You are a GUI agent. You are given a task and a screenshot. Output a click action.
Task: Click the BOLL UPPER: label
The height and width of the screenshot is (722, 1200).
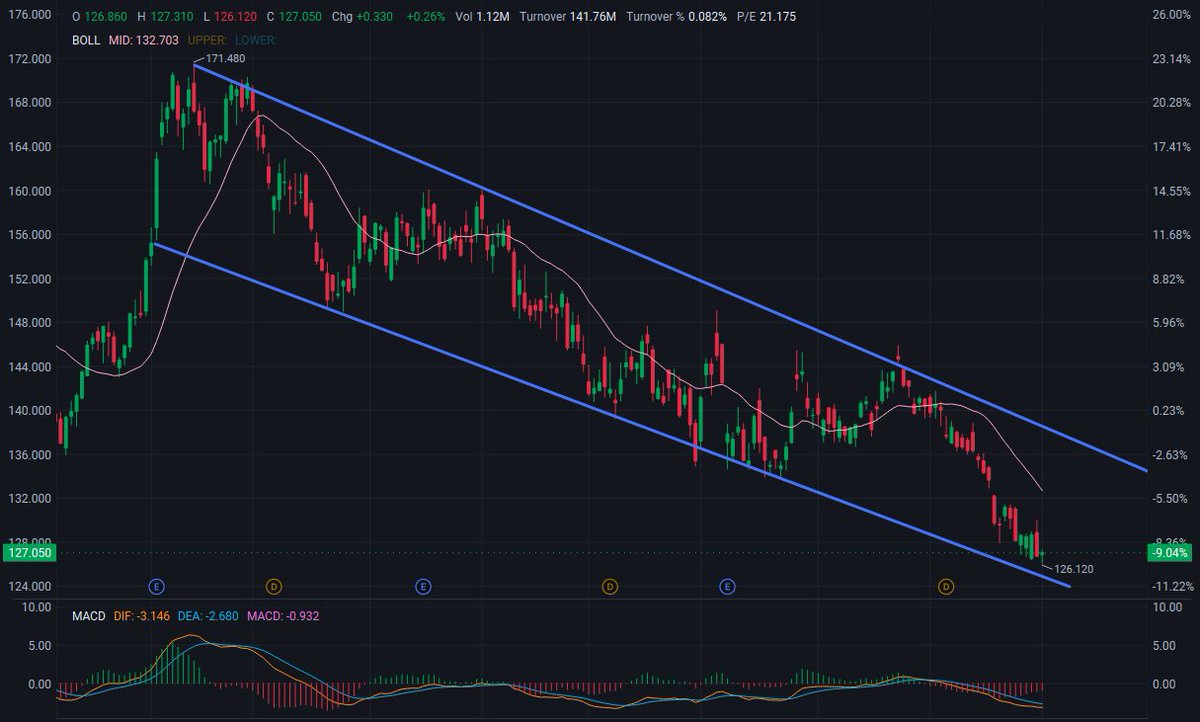tap(205, 40)
